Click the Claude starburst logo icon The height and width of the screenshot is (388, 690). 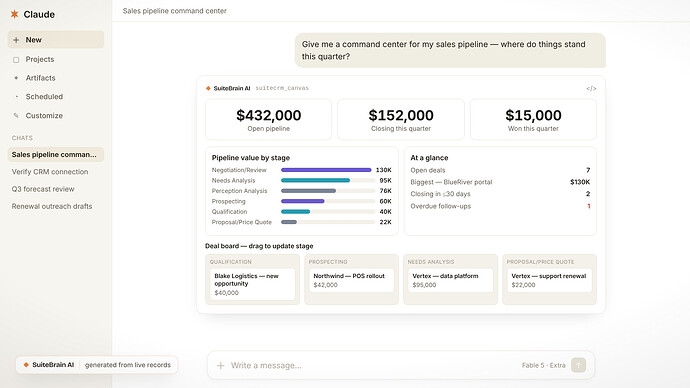(x=15, y=14)
